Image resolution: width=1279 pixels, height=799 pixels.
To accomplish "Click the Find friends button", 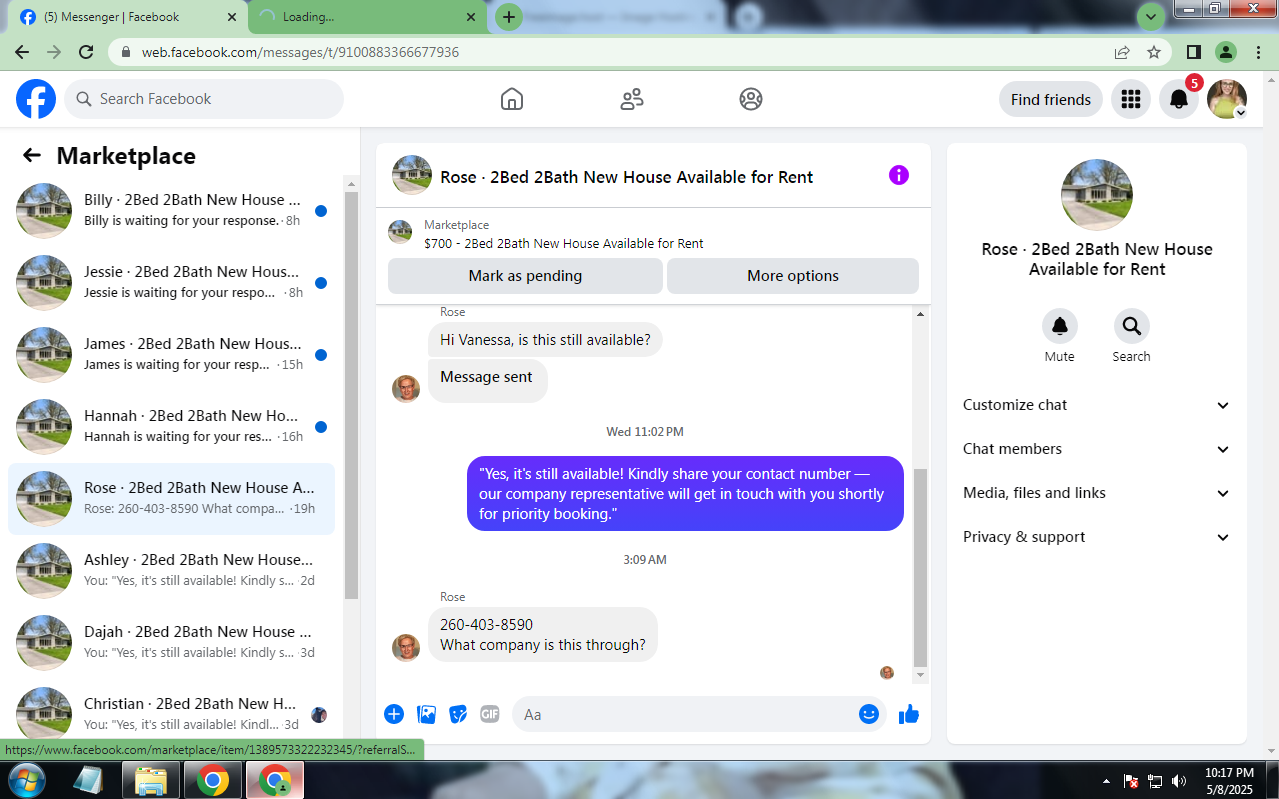I will [x=1051, y=99].
